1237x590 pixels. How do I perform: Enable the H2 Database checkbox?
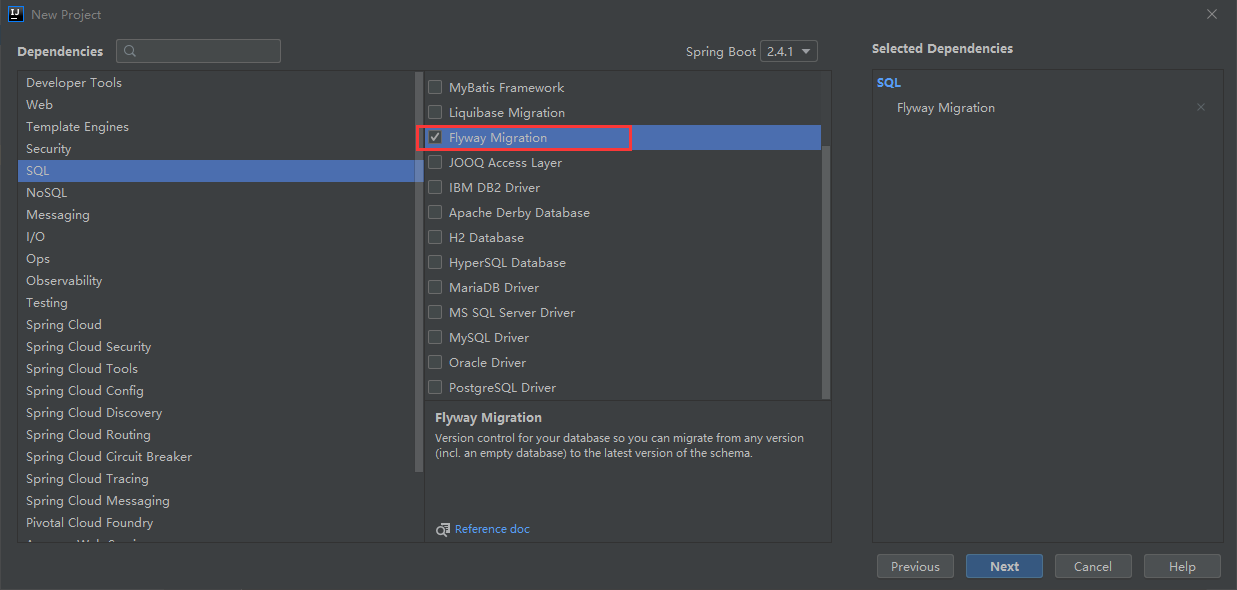[435, 237]
